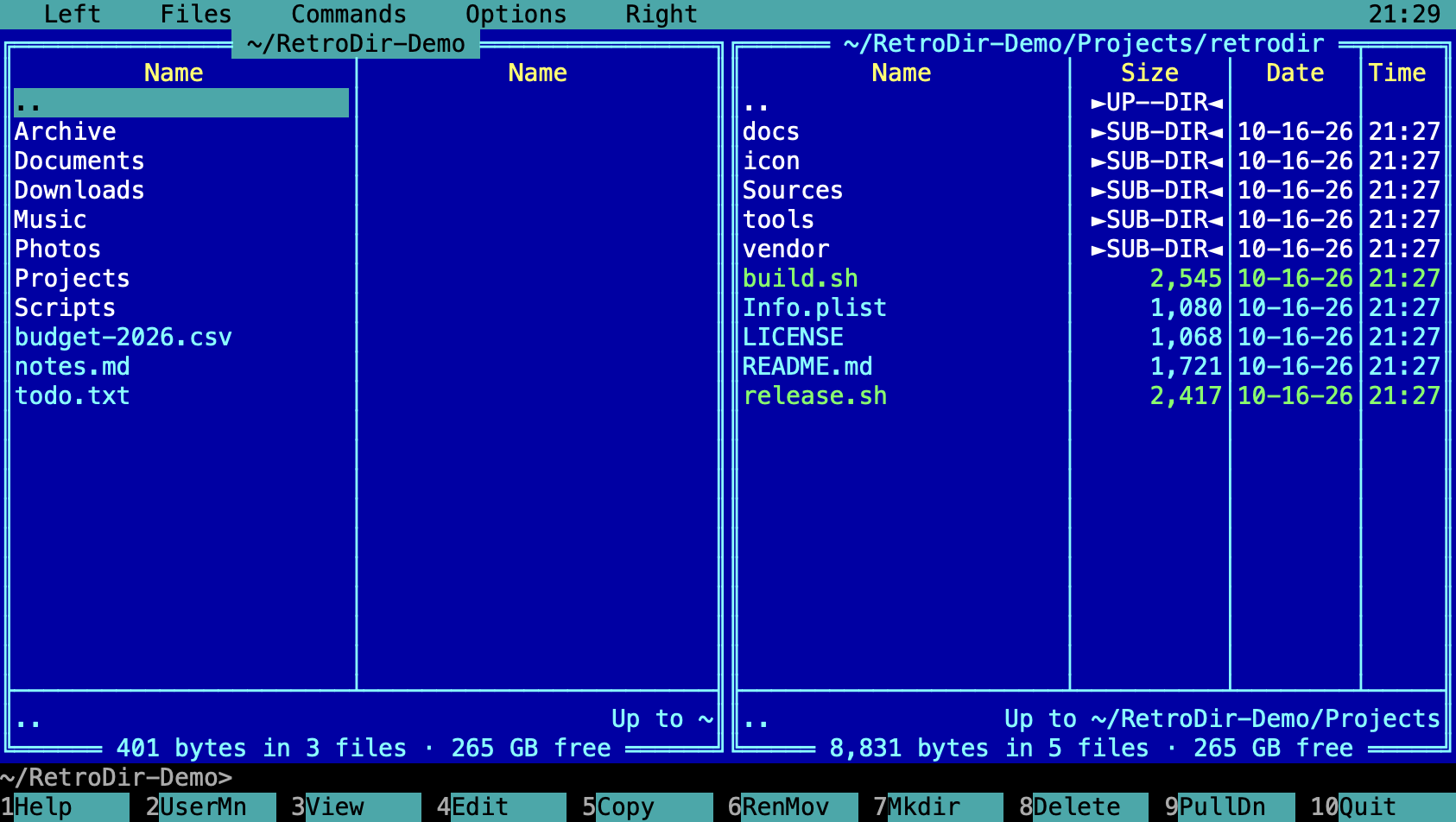Click the 4Edit function key

(x=502, y=806)
